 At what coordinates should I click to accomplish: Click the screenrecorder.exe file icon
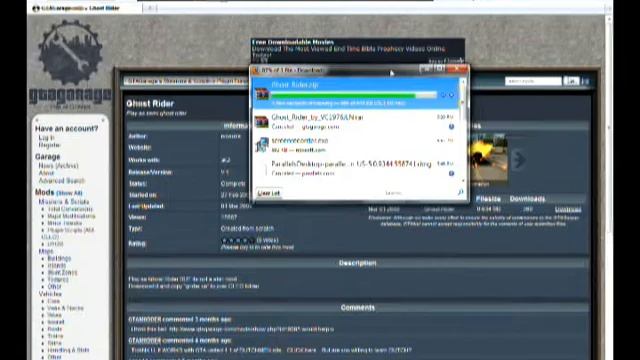[x=262, y=145]
